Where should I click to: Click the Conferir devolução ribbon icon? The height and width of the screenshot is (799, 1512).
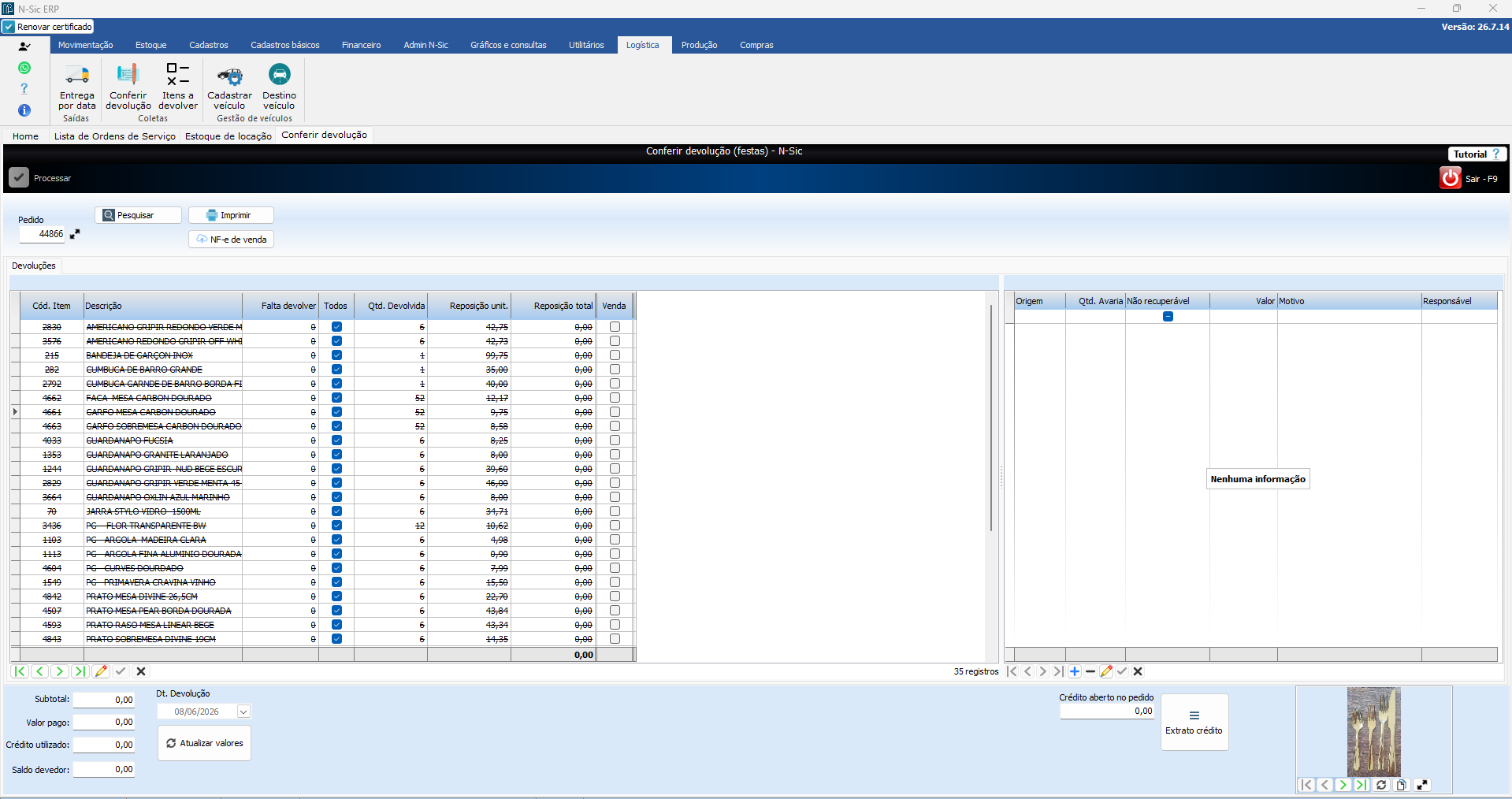[128, 87]
